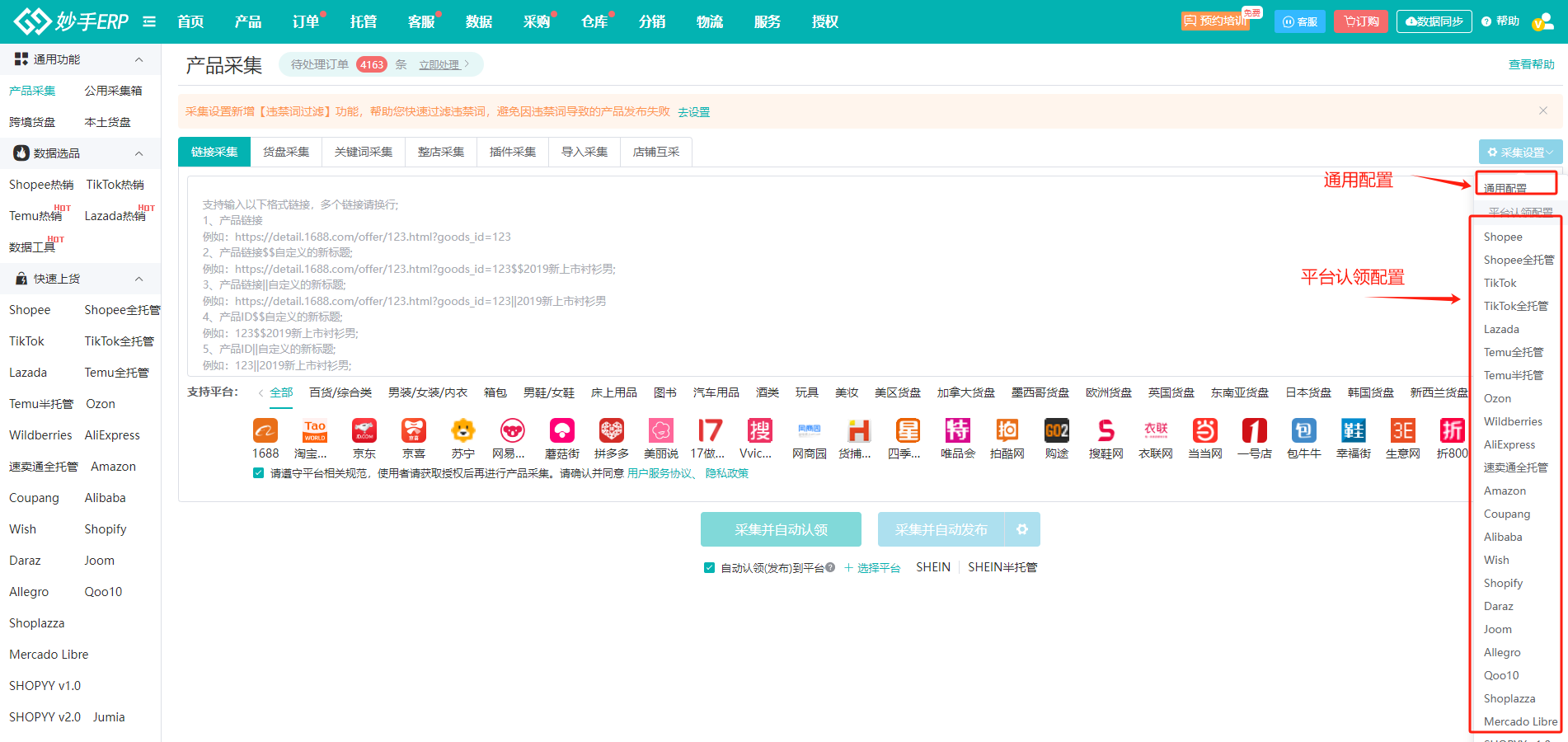
Task: Go to previous platform category arrow
Action: pos(261,392)
